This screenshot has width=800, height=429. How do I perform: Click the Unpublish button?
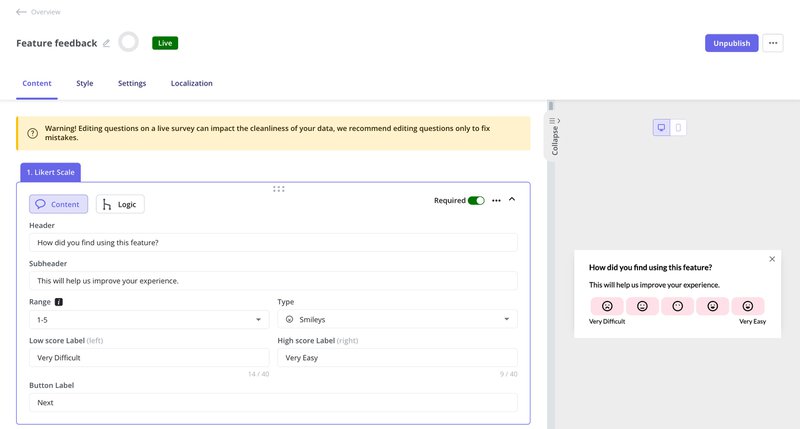(x=731, y=43)
